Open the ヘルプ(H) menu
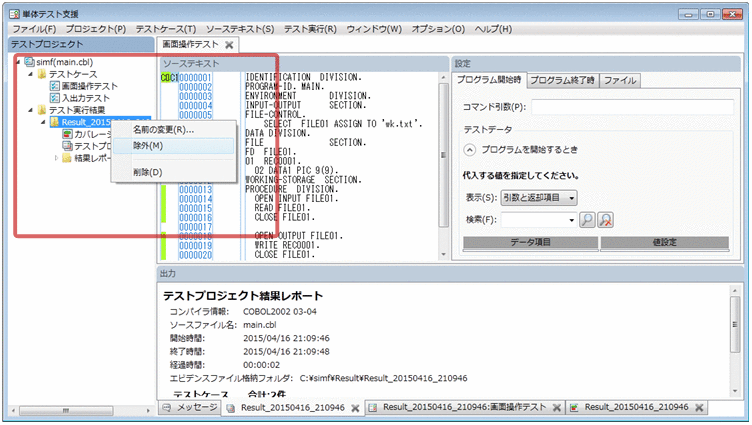Image resolution: width=752 pixels, height=425 pixels. [x=493, y=29]
